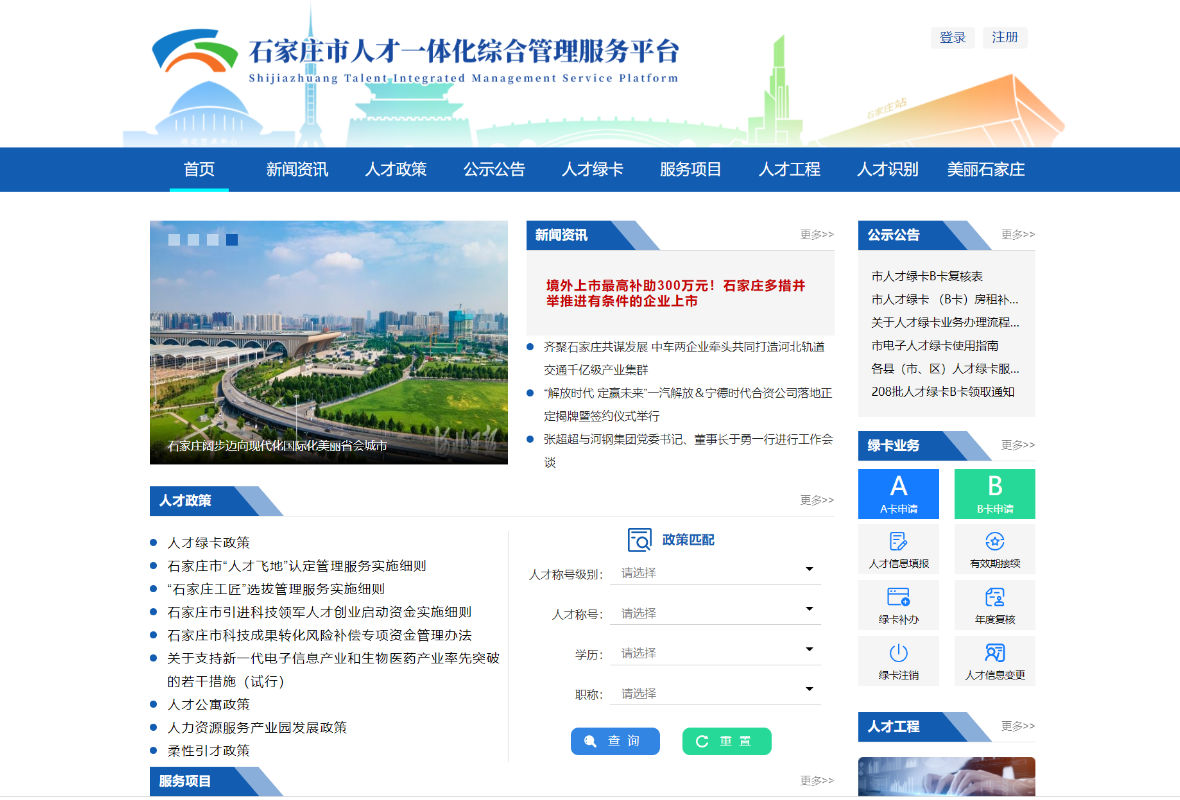Open the 人才公寓政策 policy link

[x=209, y=704]
